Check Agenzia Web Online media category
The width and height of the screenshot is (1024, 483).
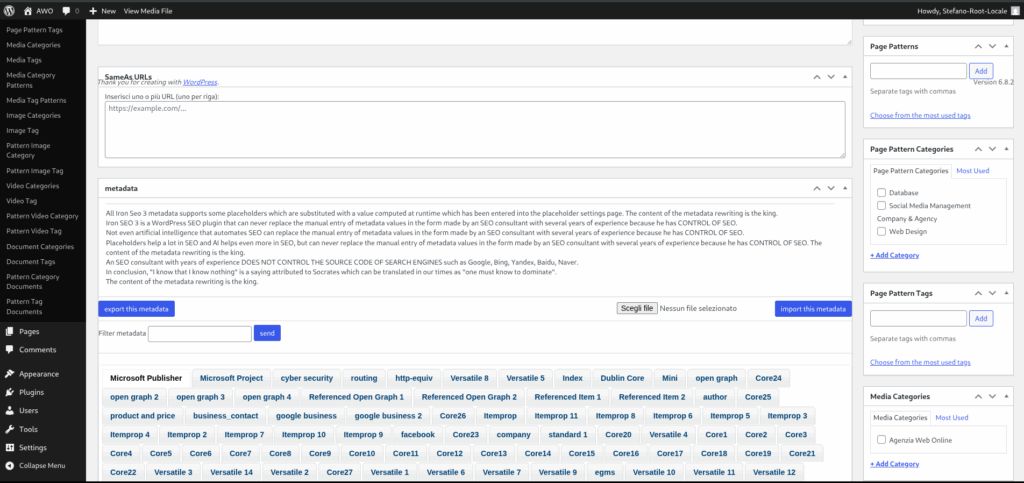coord(882,440)
